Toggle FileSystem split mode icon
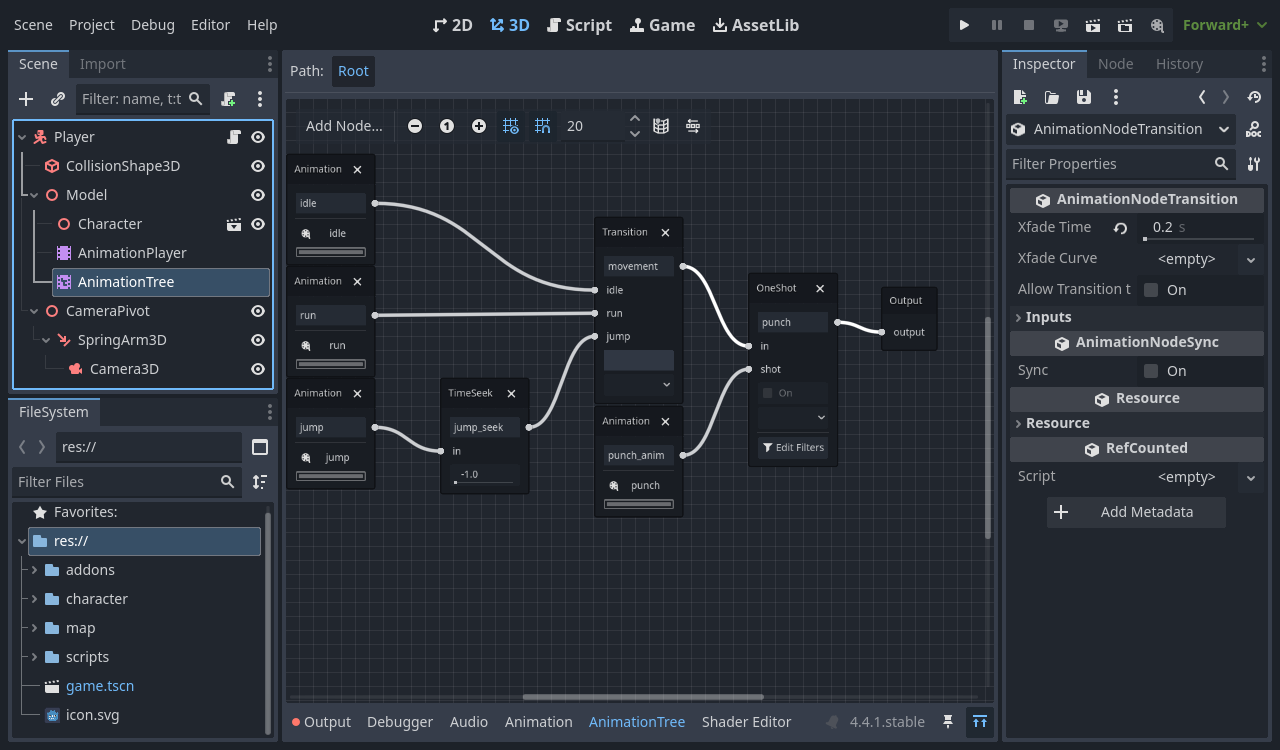Screen dimensions: 1280x750 260,447
